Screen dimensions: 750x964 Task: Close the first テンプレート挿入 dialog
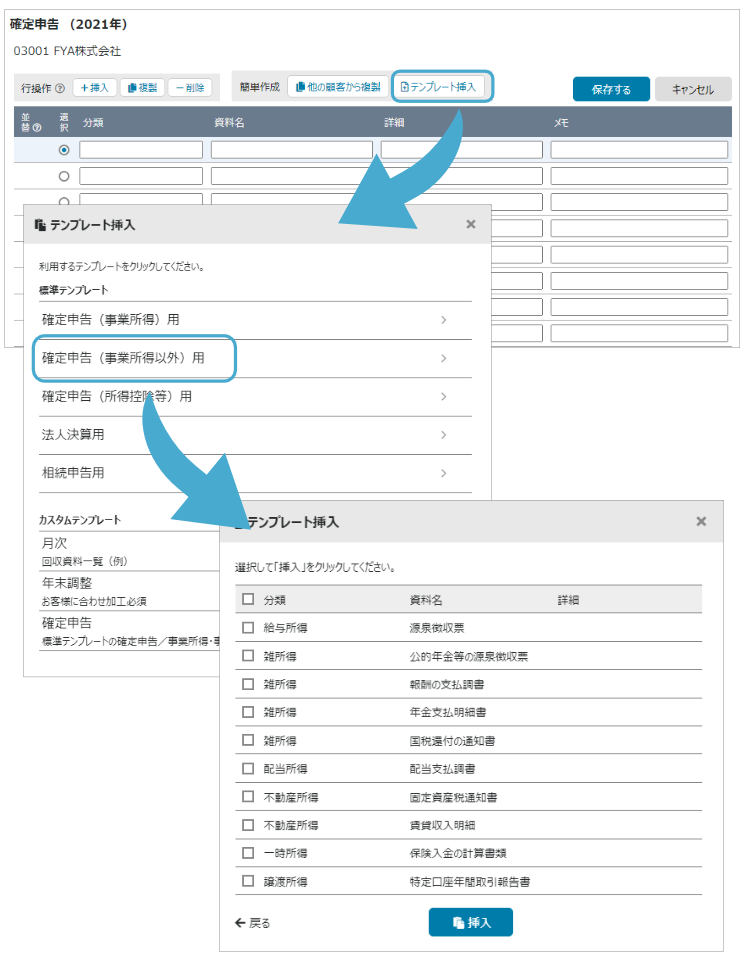pos(471,225)
